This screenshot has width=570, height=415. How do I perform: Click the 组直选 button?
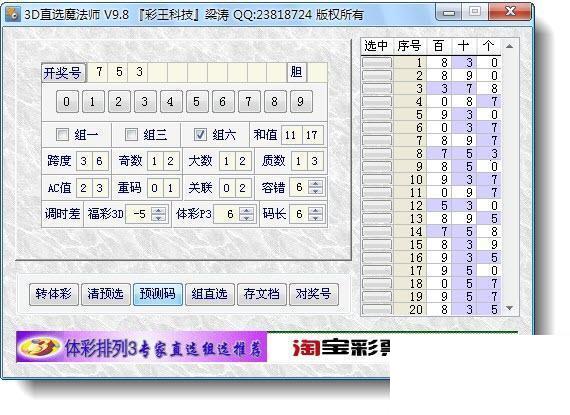(x=210, y=294)
